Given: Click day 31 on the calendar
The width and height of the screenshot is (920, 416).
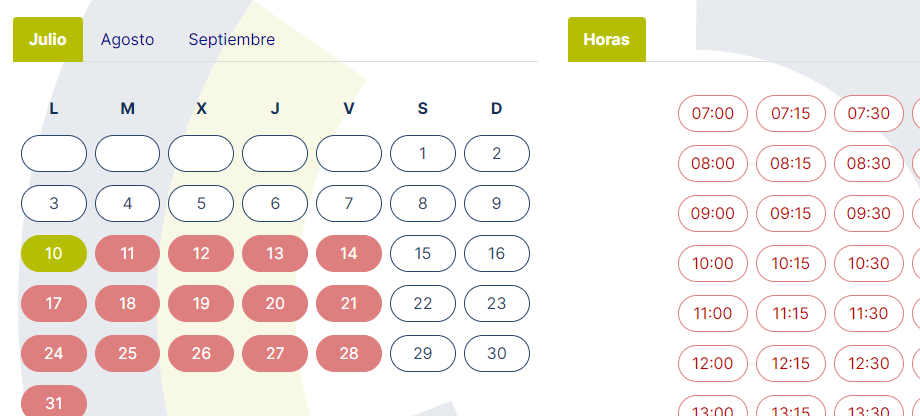Looking at the screenshot, I should pos(54,402).
